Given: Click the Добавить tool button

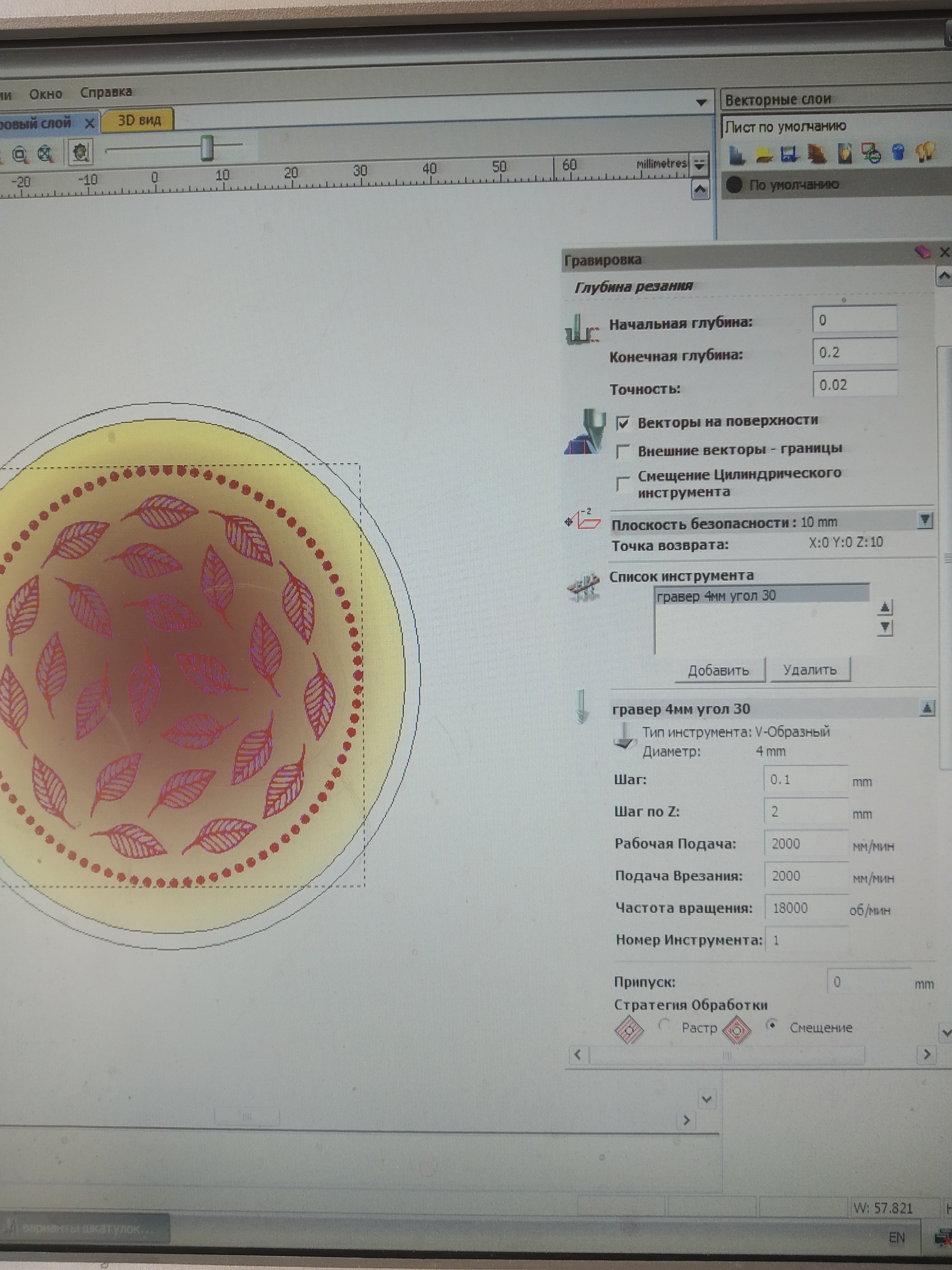Looking at the screenshot, I should (718, 671).
